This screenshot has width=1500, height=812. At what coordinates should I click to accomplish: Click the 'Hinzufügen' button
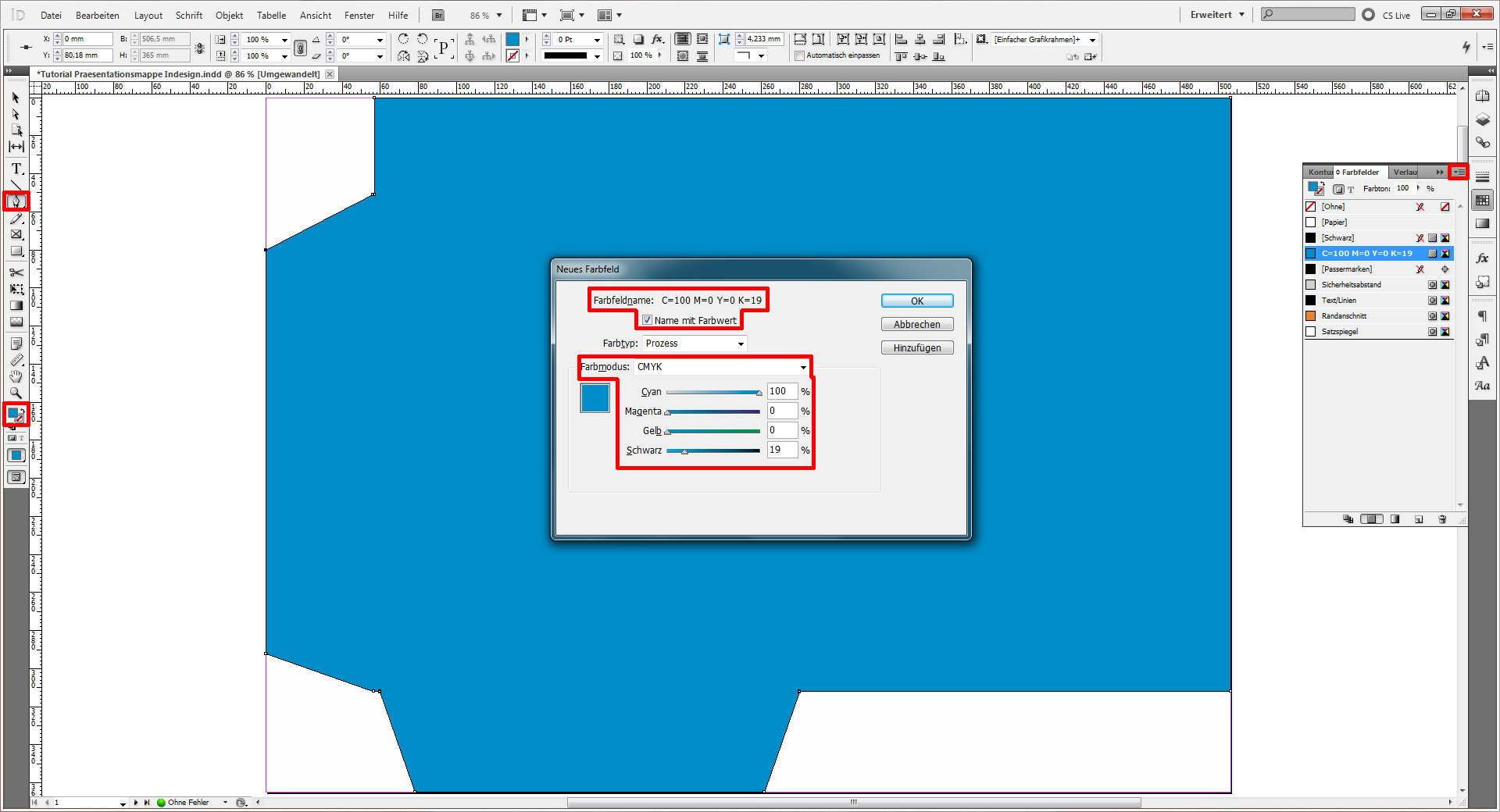(x=916, y=347)
